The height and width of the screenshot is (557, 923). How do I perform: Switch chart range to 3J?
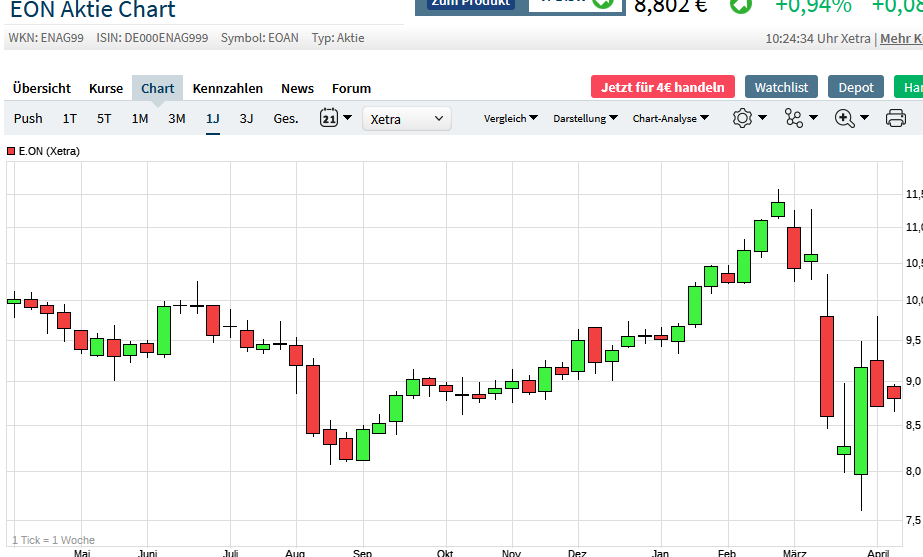[x=246, y=118]
